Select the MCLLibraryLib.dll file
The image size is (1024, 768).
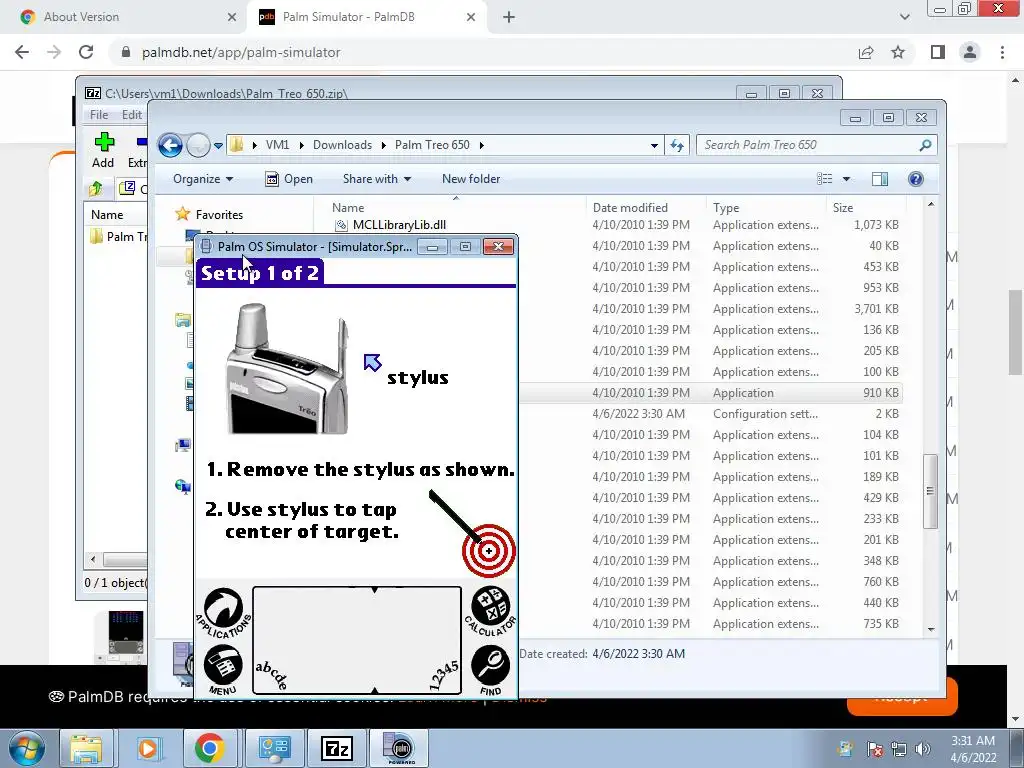point(399,225)
